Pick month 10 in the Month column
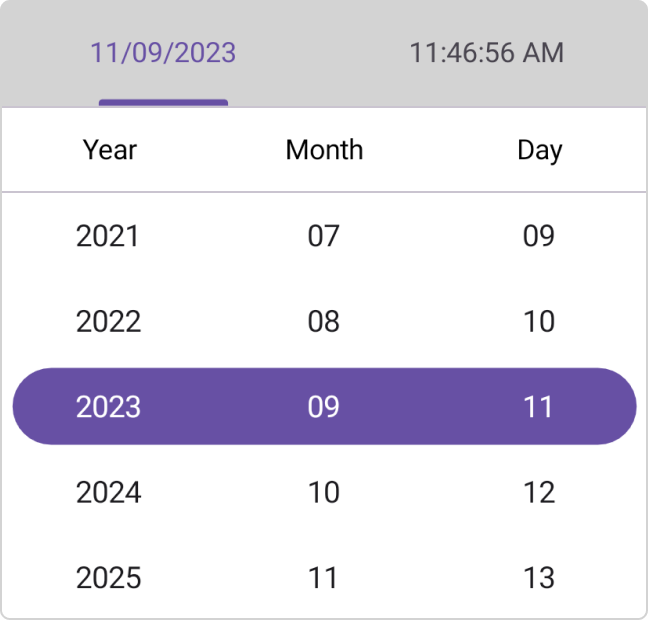 [324, 492]
